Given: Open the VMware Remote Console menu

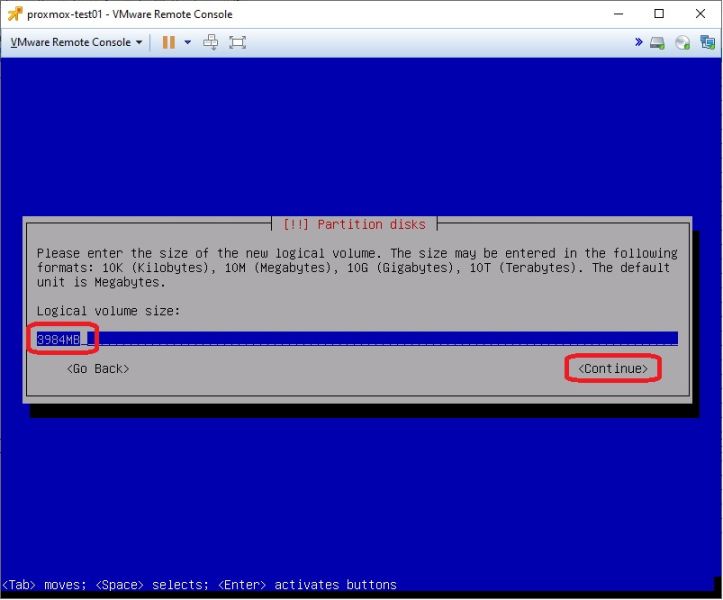Looking at the screenshot, I should (71, 42).
